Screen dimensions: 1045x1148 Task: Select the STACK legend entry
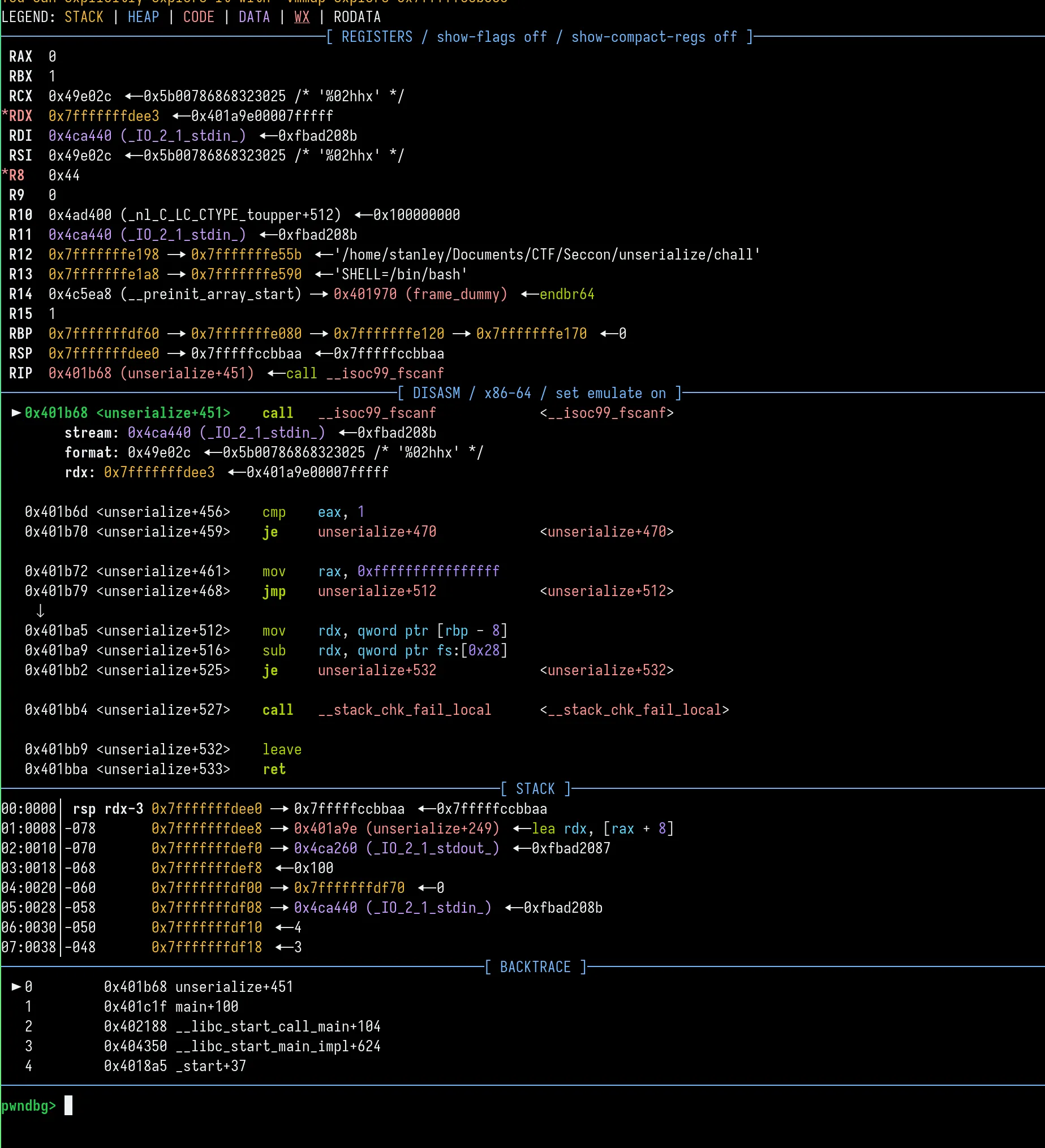[84, 17]
